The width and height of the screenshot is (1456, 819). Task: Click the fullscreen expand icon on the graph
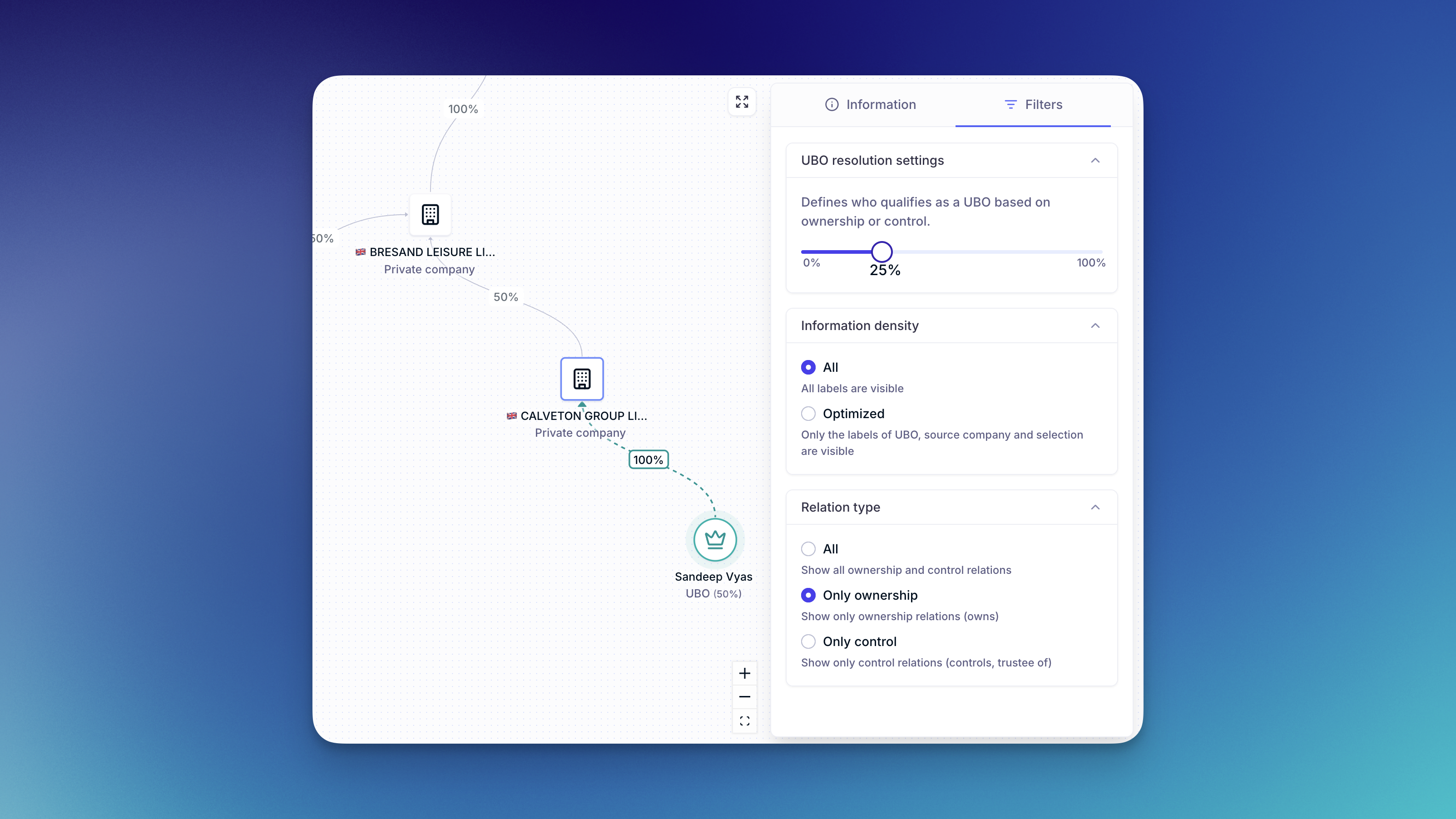pos(742,102)
